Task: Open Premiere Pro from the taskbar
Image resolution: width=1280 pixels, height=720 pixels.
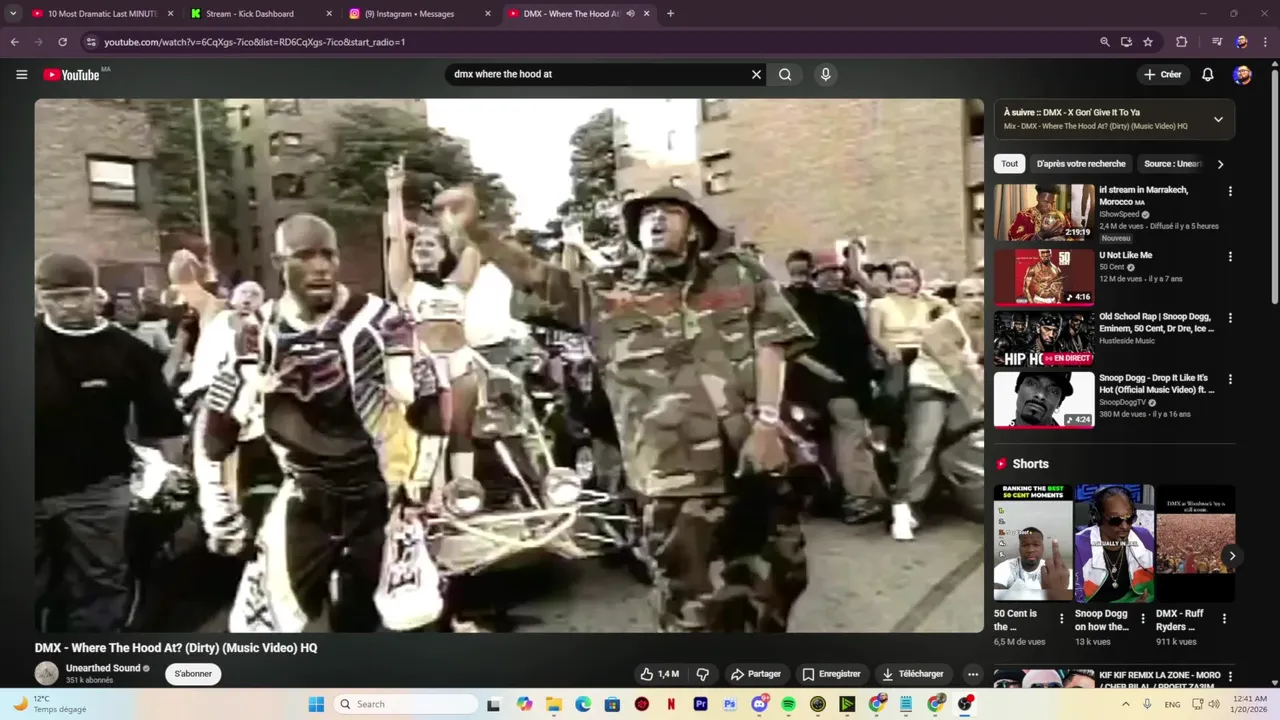Action: pyautogui.click(x=700, y=704)
